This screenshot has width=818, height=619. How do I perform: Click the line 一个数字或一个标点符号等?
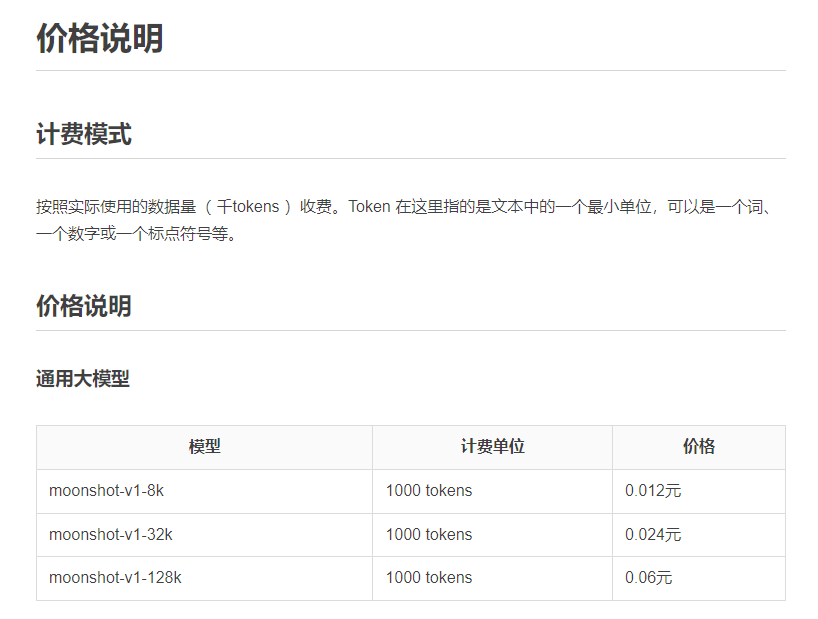coord(137,234)
